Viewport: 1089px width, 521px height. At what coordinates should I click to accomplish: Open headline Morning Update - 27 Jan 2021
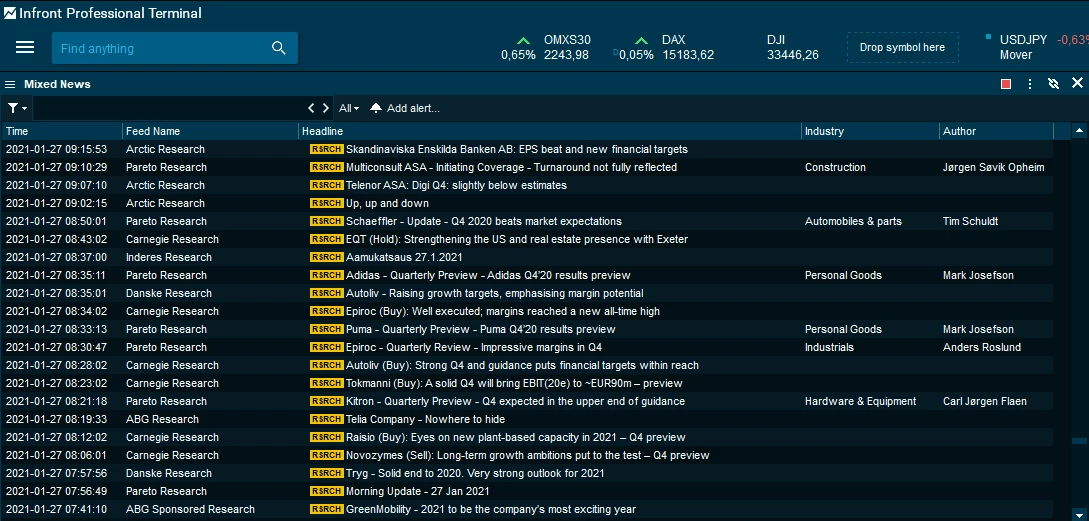417,491
